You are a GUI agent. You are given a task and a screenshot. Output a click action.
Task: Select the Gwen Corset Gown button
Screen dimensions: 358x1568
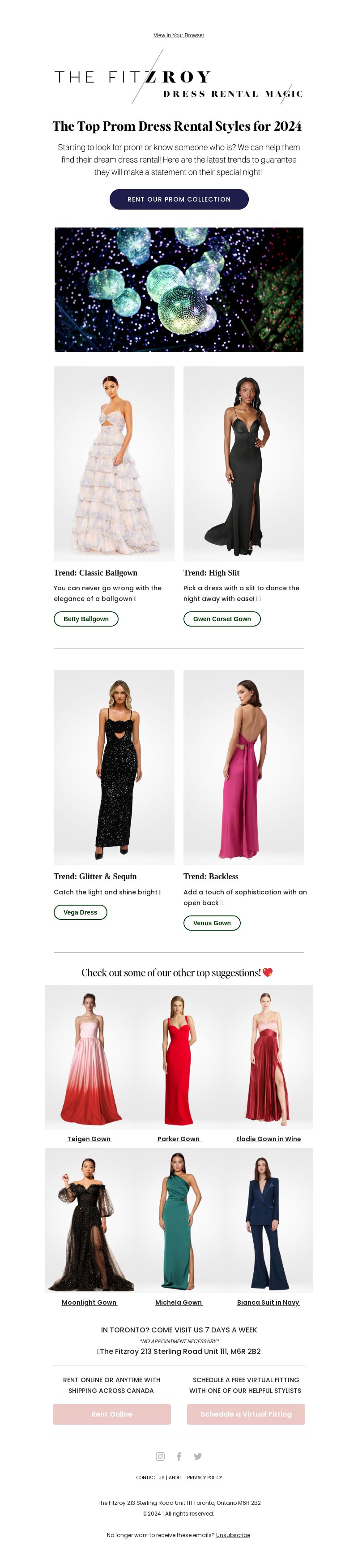click(222, 619)
